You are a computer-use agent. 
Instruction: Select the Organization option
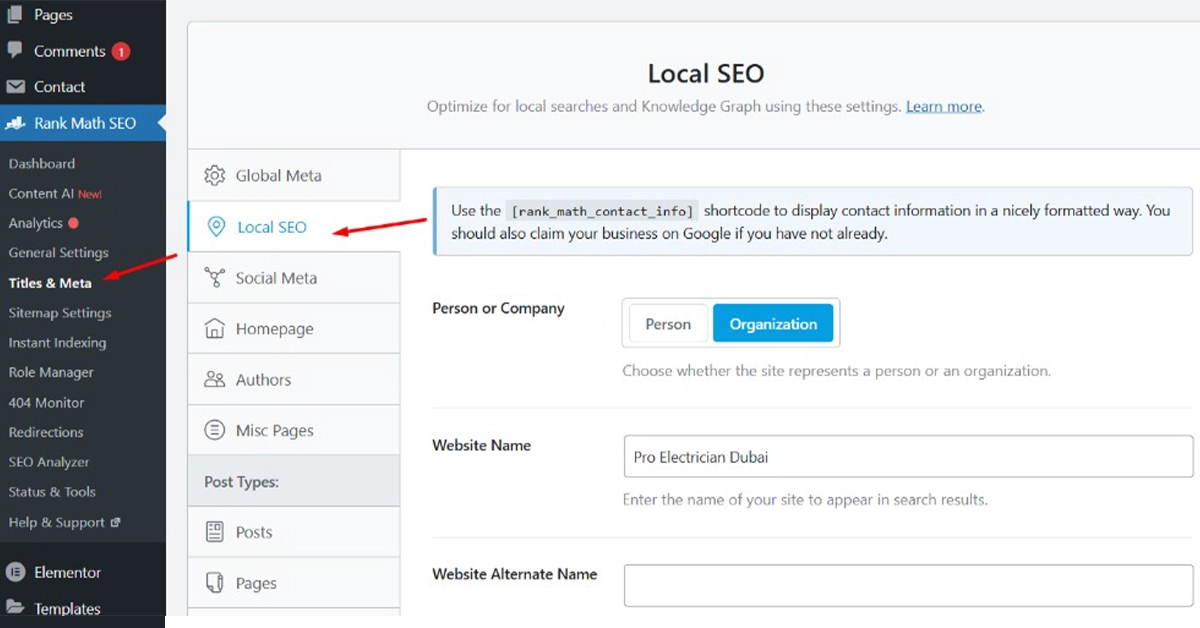773,324
